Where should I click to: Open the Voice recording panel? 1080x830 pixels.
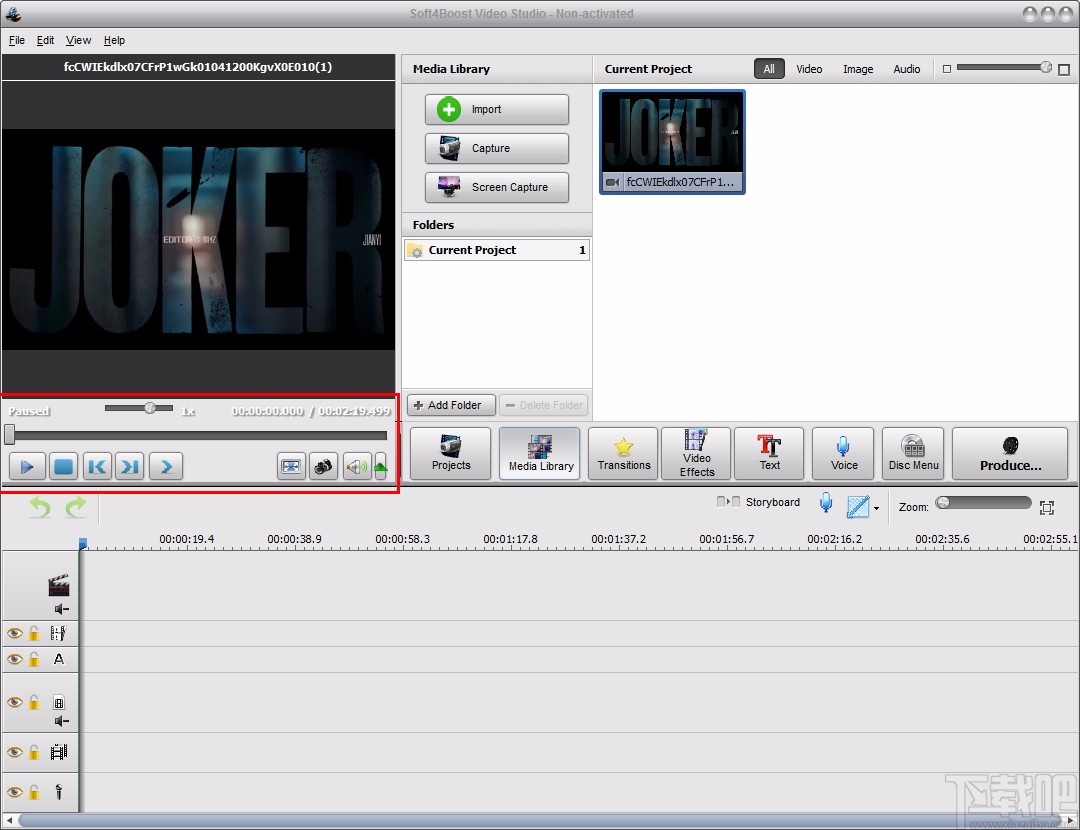pyautogui.click(x=842, y=453)
